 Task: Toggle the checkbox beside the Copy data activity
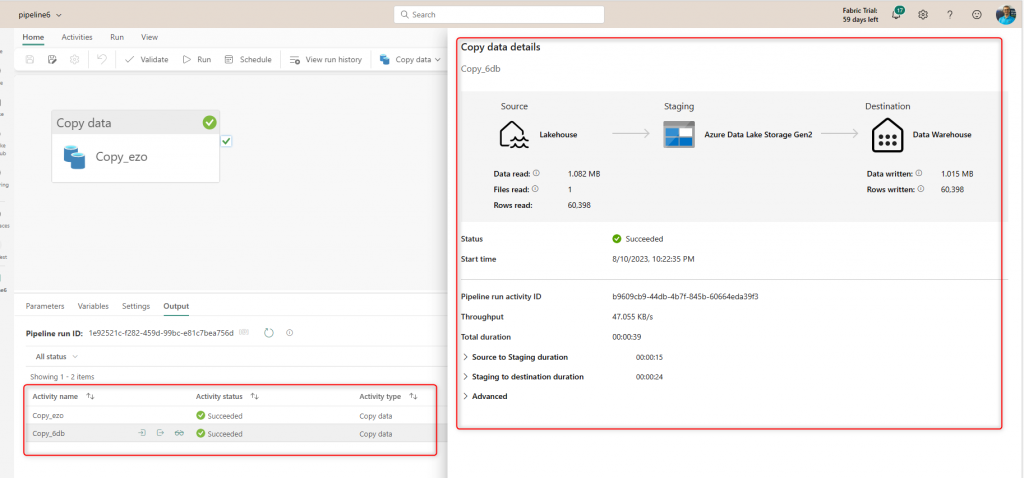[x=227, y=142]
